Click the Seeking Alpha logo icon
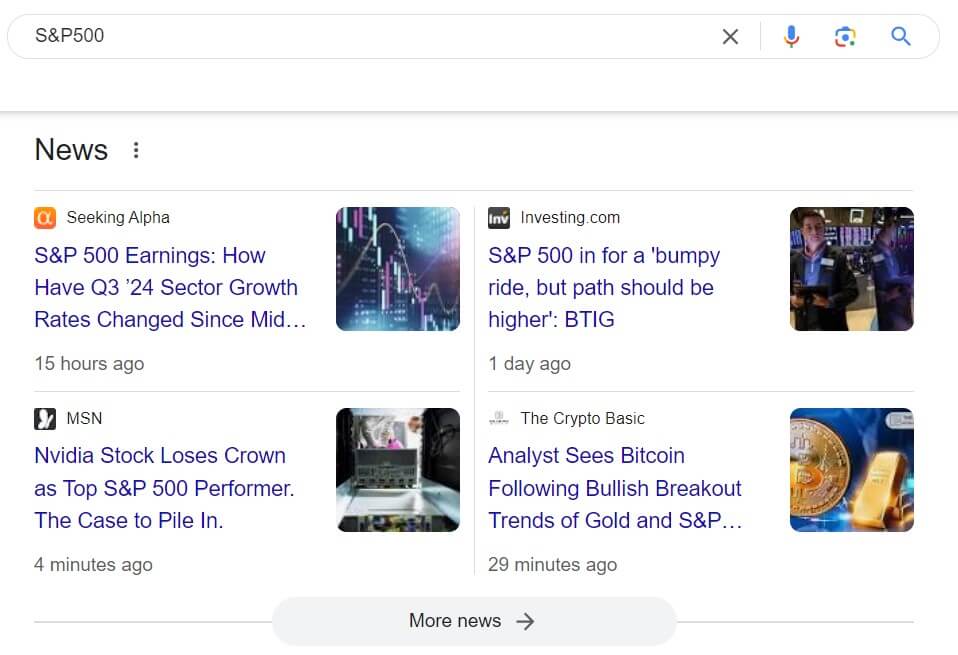The image size is (958, 655). tap(45, 218)
